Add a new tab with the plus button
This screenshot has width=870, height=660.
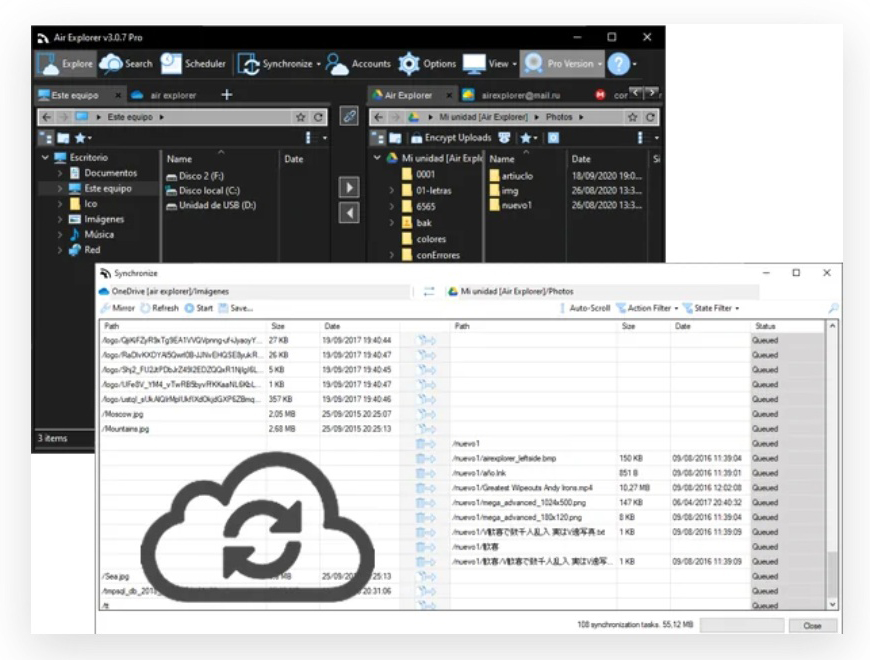coord(226,95)
